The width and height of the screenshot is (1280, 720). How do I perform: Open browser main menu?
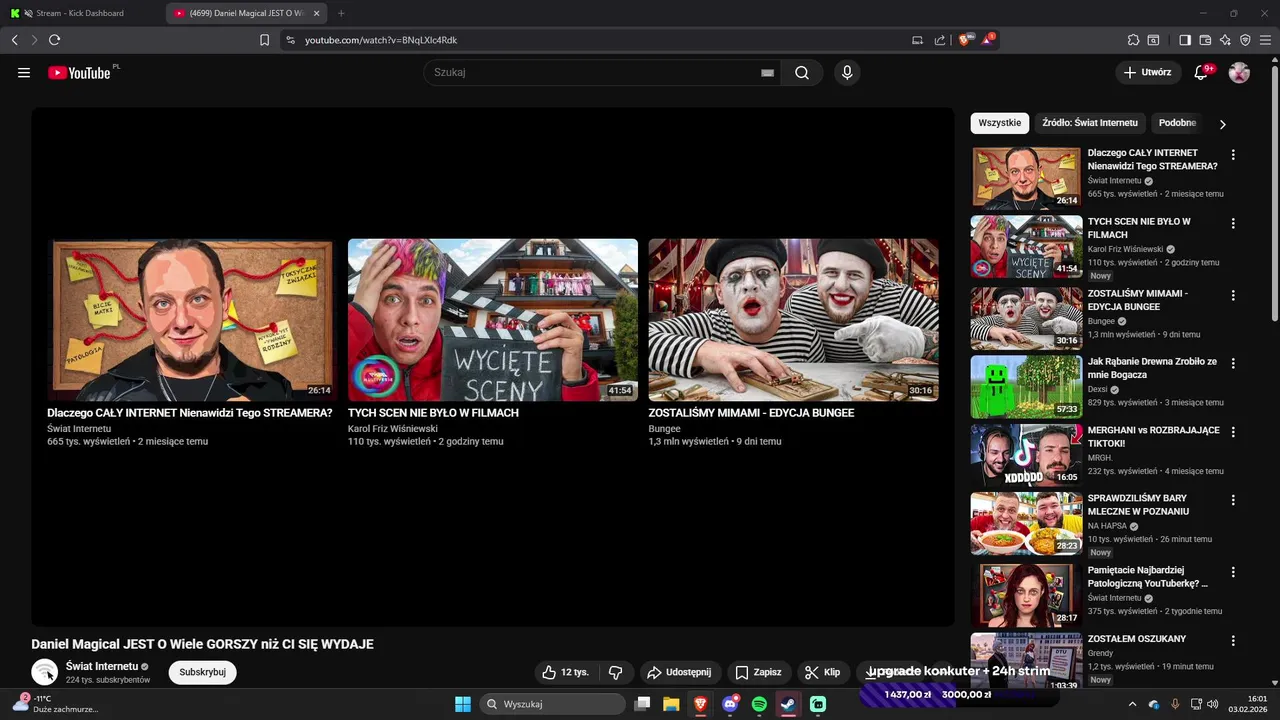tap(1265, 40)
